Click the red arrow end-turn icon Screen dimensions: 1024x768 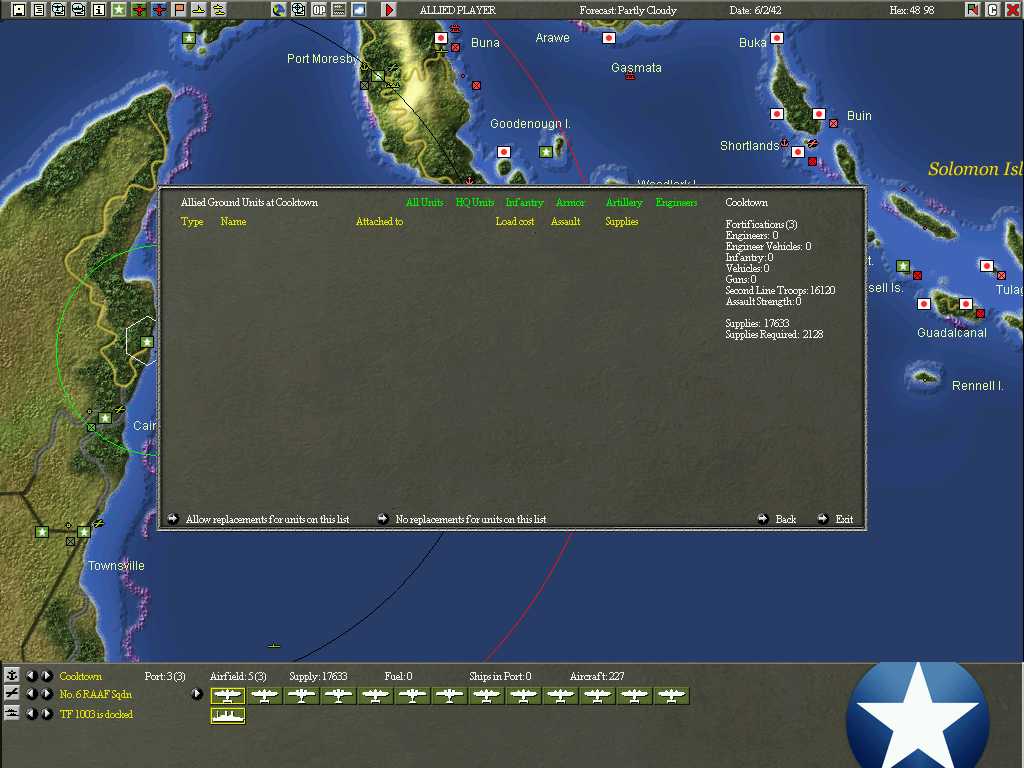click(389, 10)
